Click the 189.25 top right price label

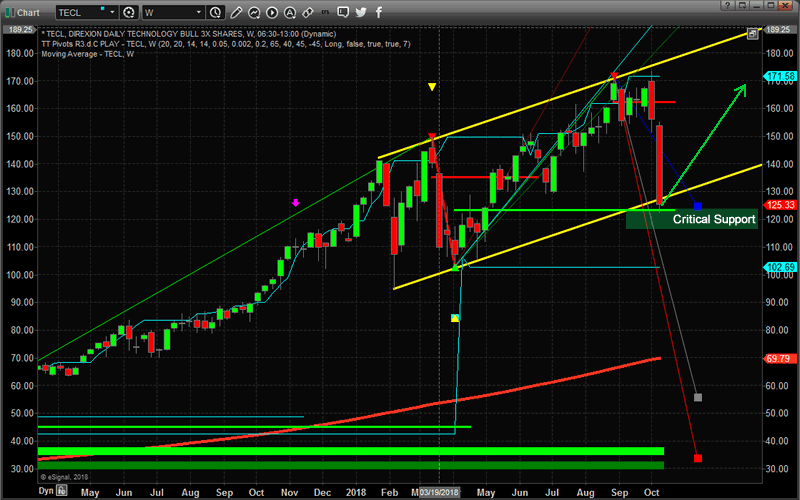779,30
